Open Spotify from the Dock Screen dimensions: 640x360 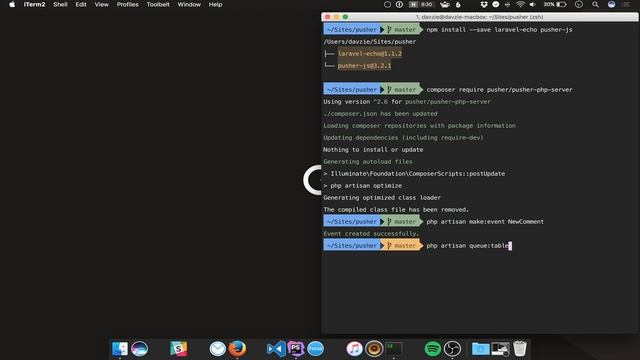(433, 349)
